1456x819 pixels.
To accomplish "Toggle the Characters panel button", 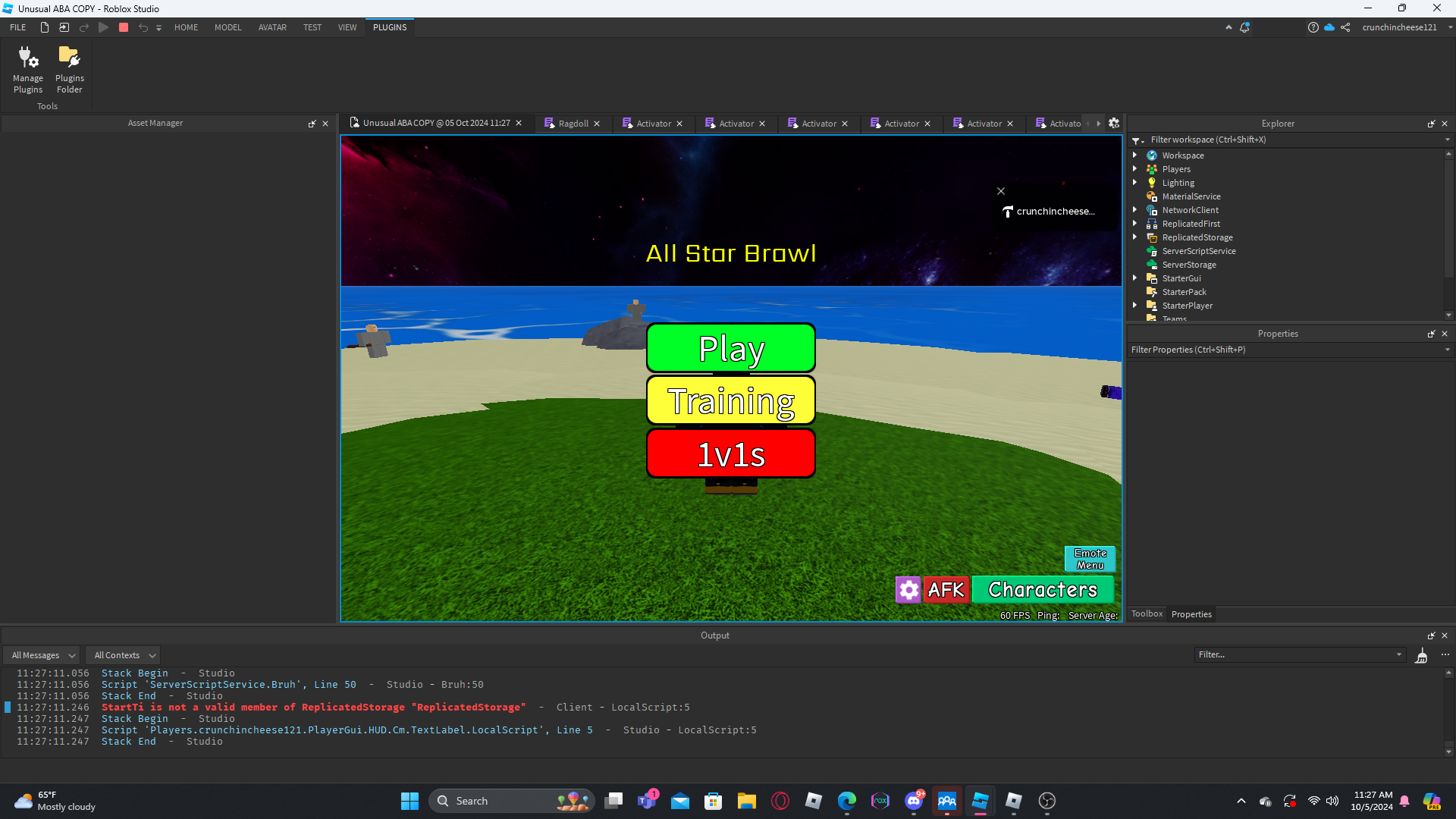I will (1042, 590).
